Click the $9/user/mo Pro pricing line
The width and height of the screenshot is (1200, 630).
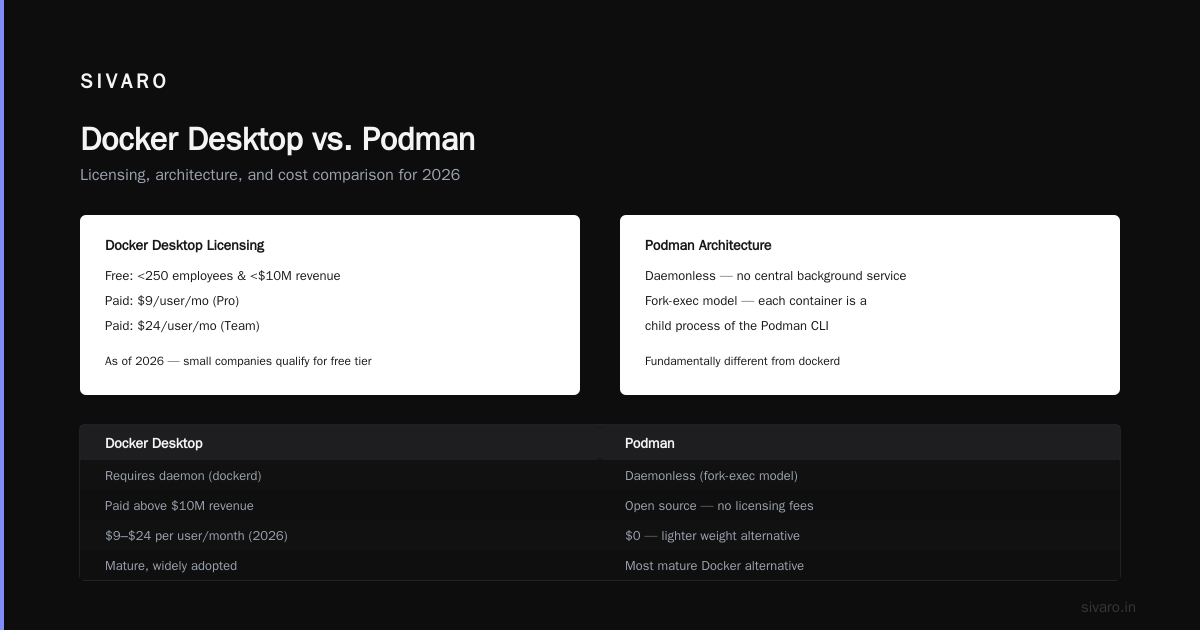click(x=172, y=301)
